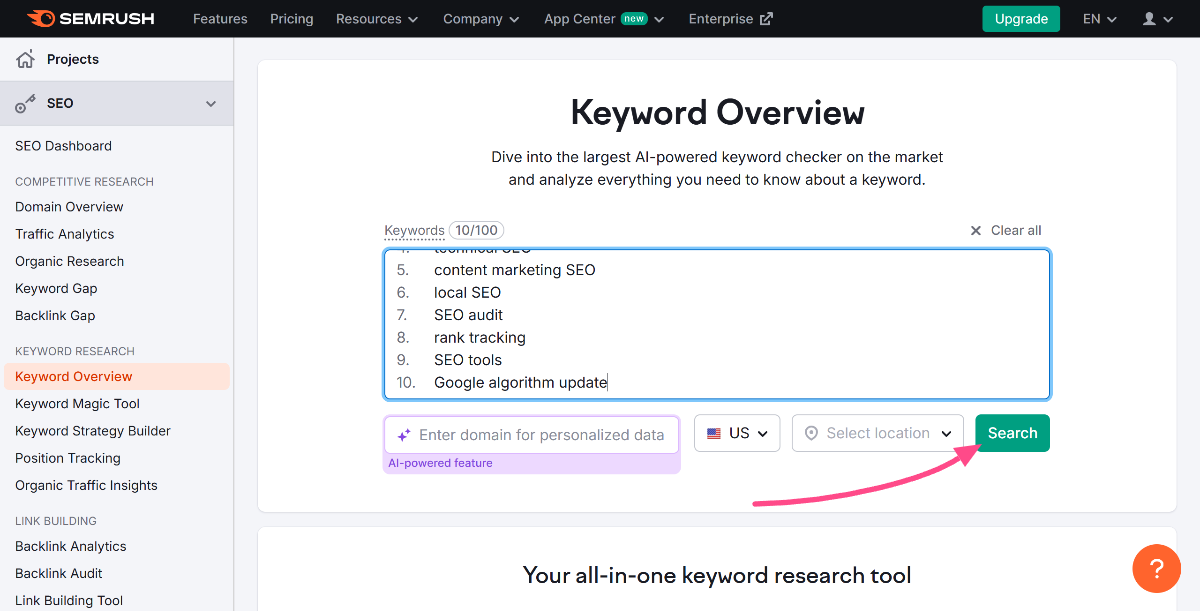The image size is (1200, 611).
Task: Click the 'SEO tools' keyword line
Action: (468, 360)
